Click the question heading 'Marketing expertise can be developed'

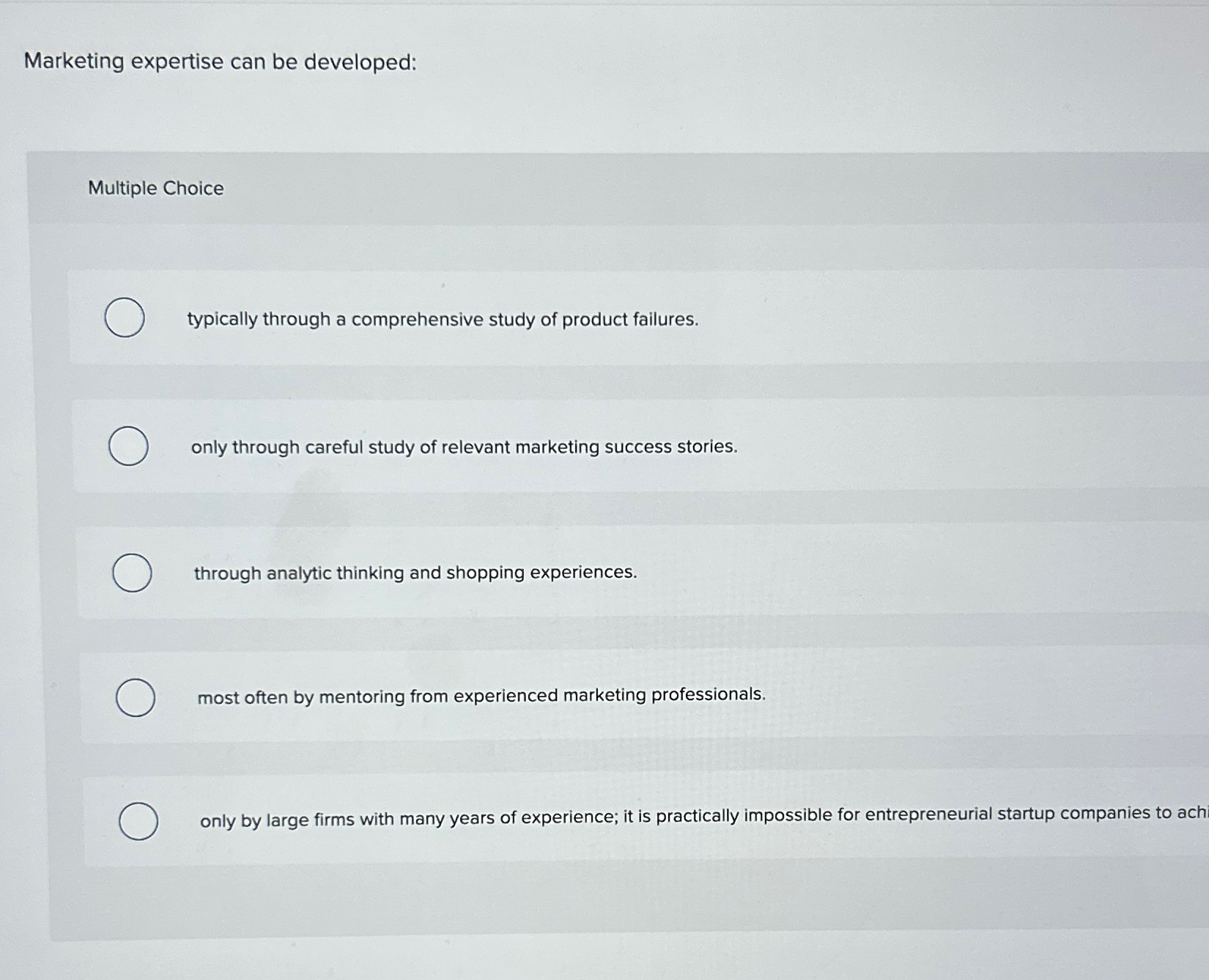[x=218, y=63]
